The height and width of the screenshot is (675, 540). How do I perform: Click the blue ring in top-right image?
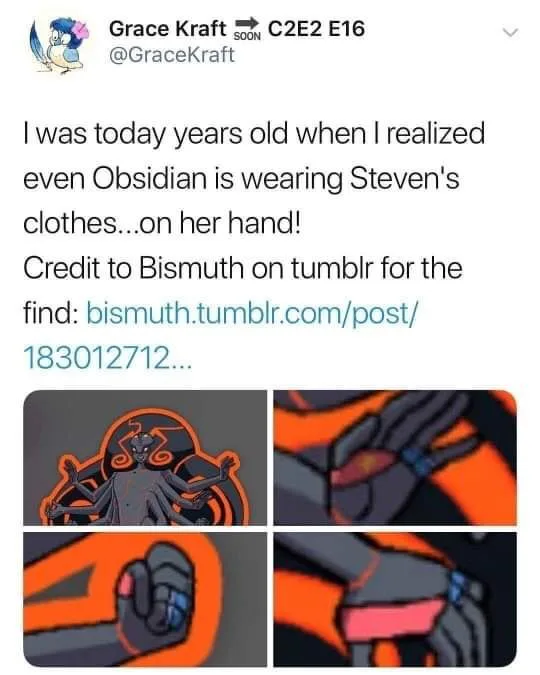(416, 463)
